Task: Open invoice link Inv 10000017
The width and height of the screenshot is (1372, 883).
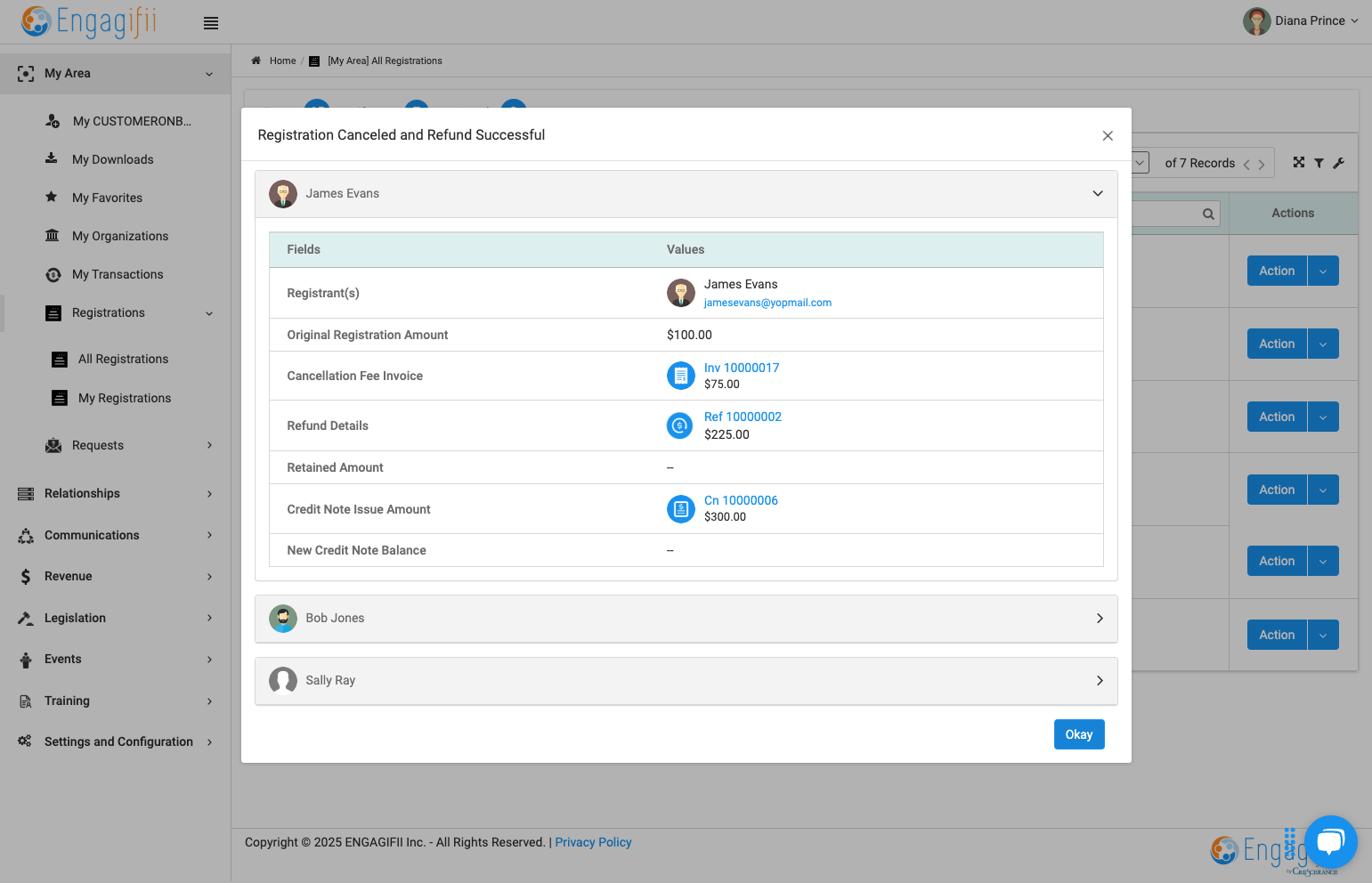Action: pyautogui.click(x=742, y=368)
